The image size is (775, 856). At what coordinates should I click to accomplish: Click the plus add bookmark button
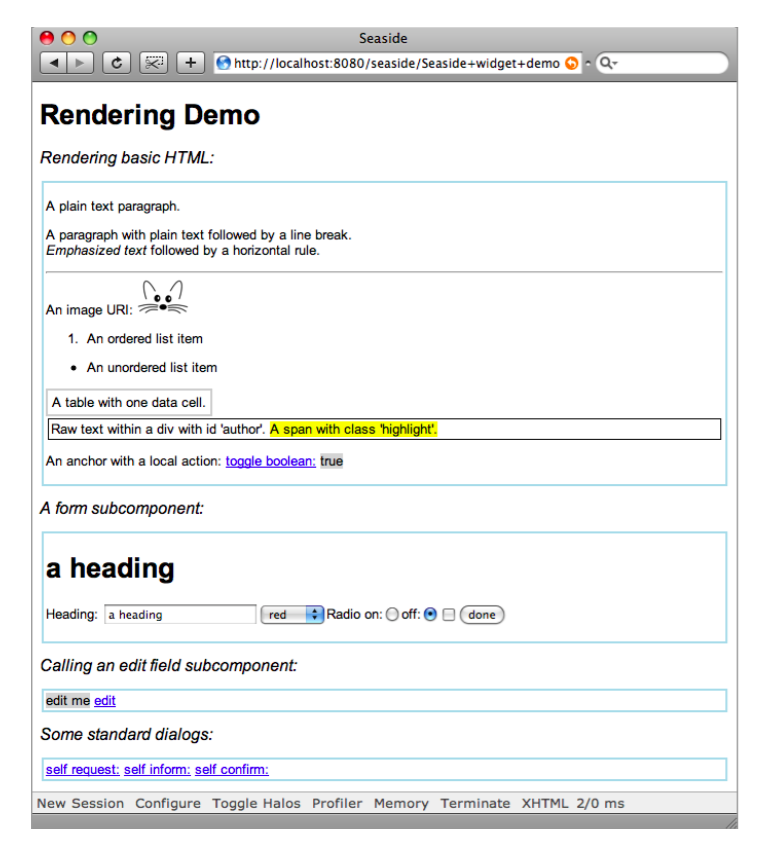pyautogui.click(x=190, y=63)
